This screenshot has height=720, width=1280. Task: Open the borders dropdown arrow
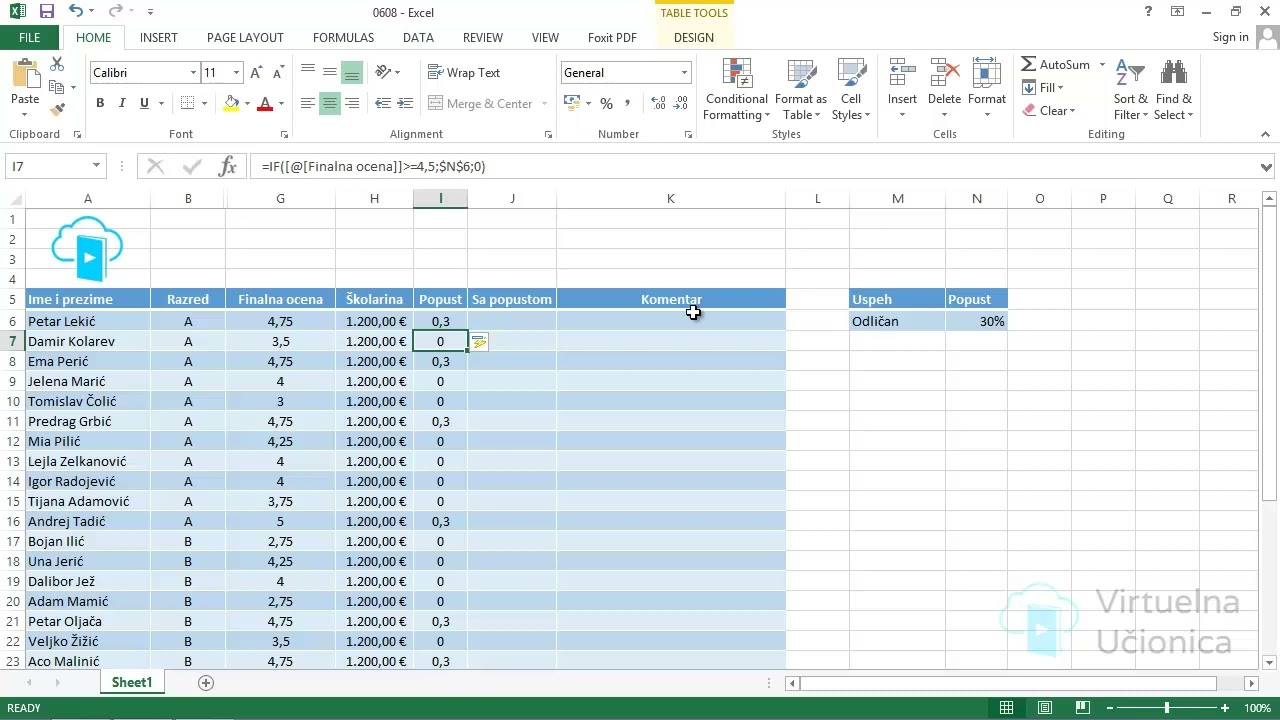pos(205,104)
